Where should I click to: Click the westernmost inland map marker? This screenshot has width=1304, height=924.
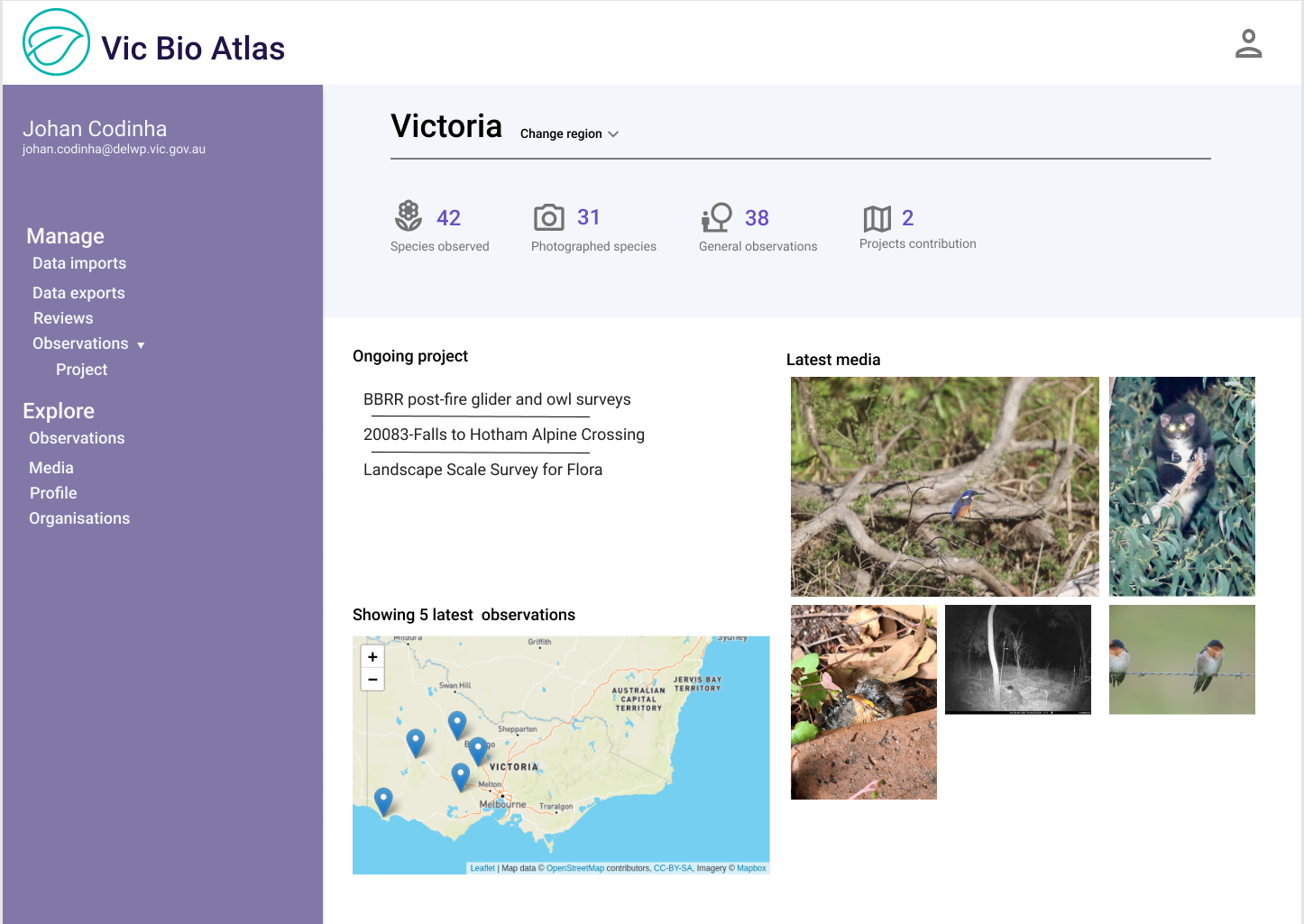pyautogui.click(x=416, y=743)
